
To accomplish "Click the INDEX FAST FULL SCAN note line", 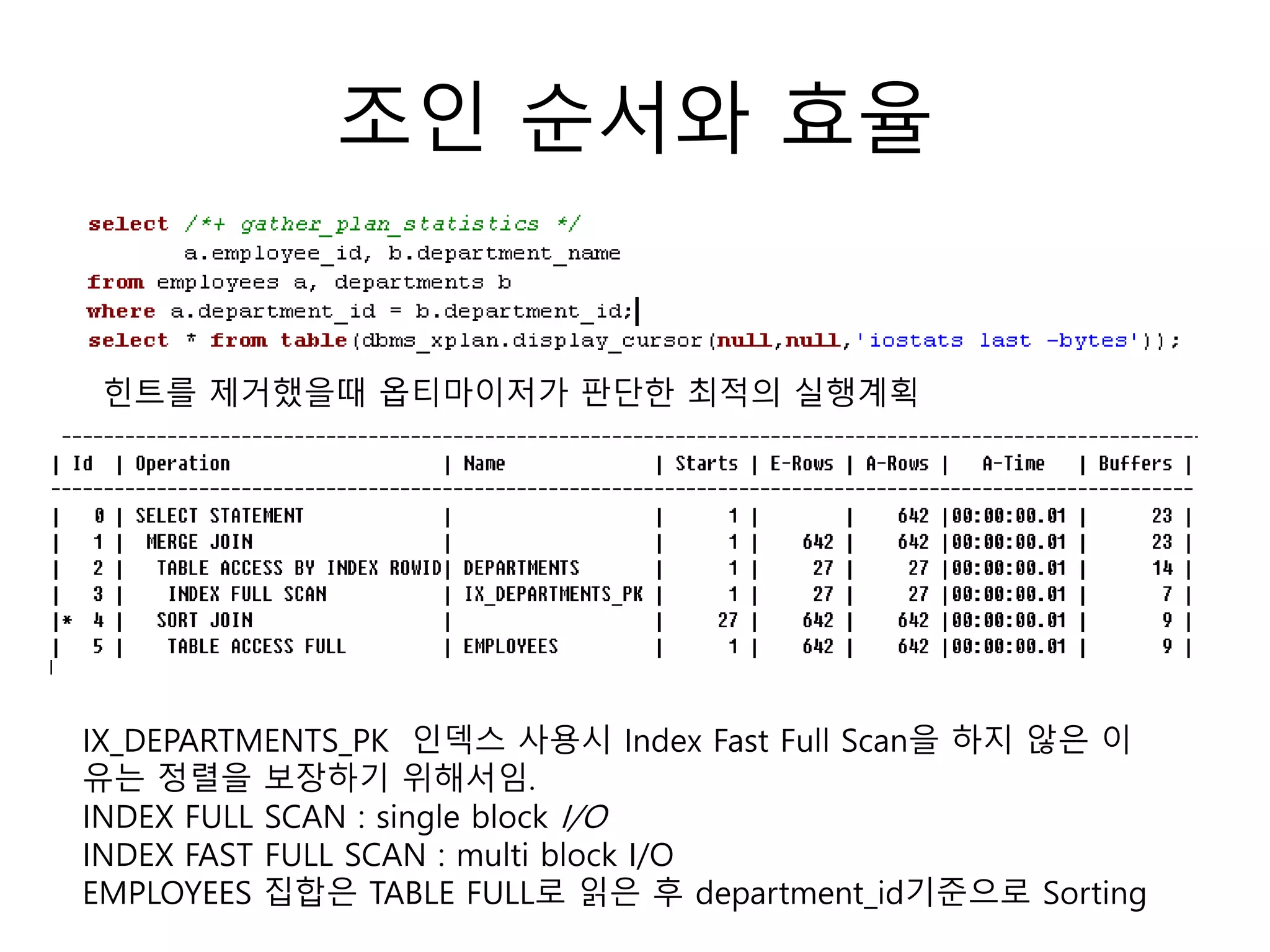I will pos(378,855).
